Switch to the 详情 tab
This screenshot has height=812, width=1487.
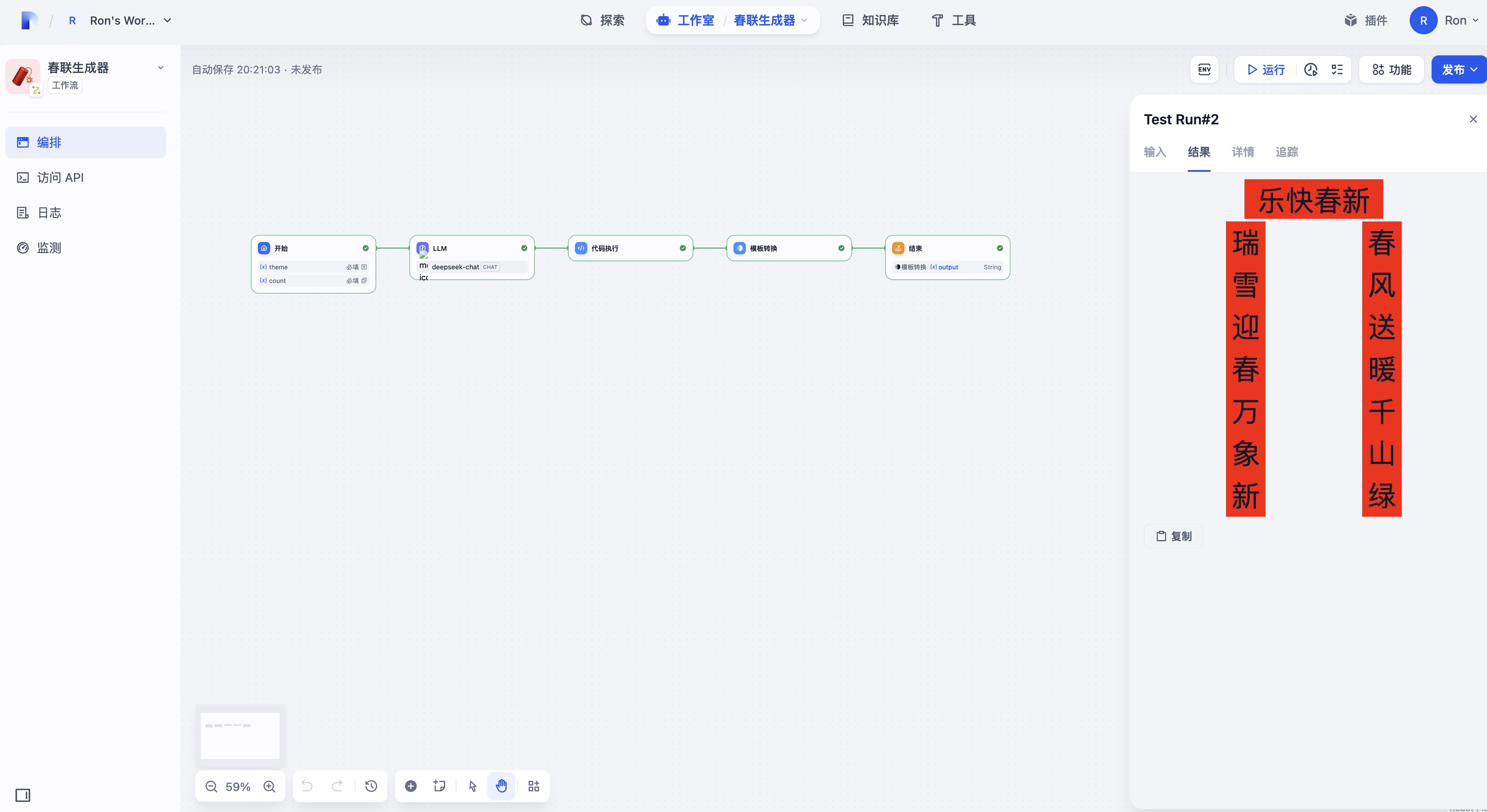(1242, 152)
